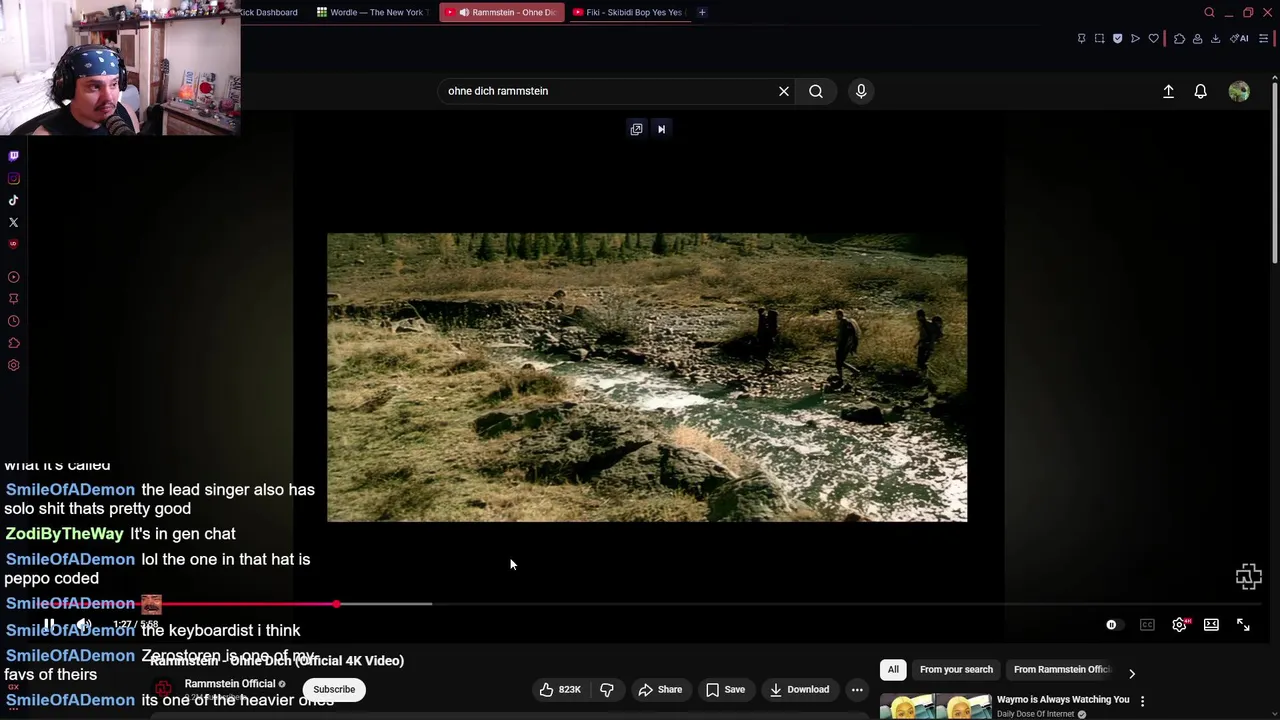
Task: Switch to the Rammstein - Ohne Dich tab
Action: (x=502, y=12)
